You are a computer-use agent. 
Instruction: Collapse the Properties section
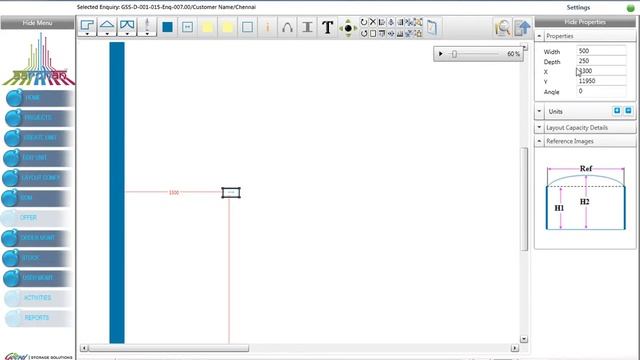539,36
